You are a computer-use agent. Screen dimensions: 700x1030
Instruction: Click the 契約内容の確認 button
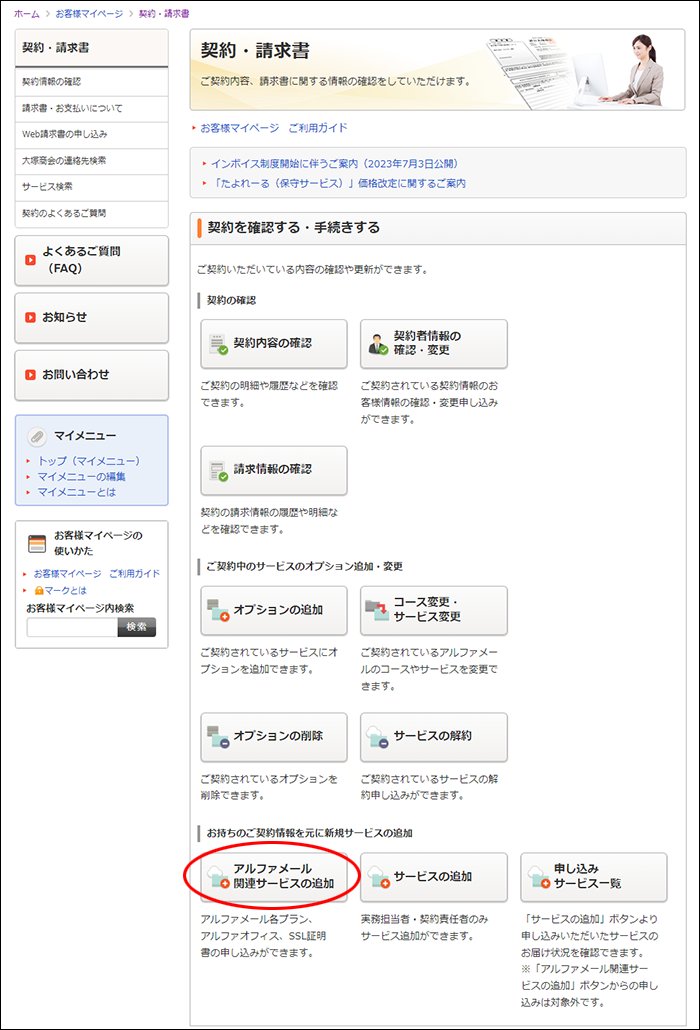pyautogui.click(x=274, y=344)
